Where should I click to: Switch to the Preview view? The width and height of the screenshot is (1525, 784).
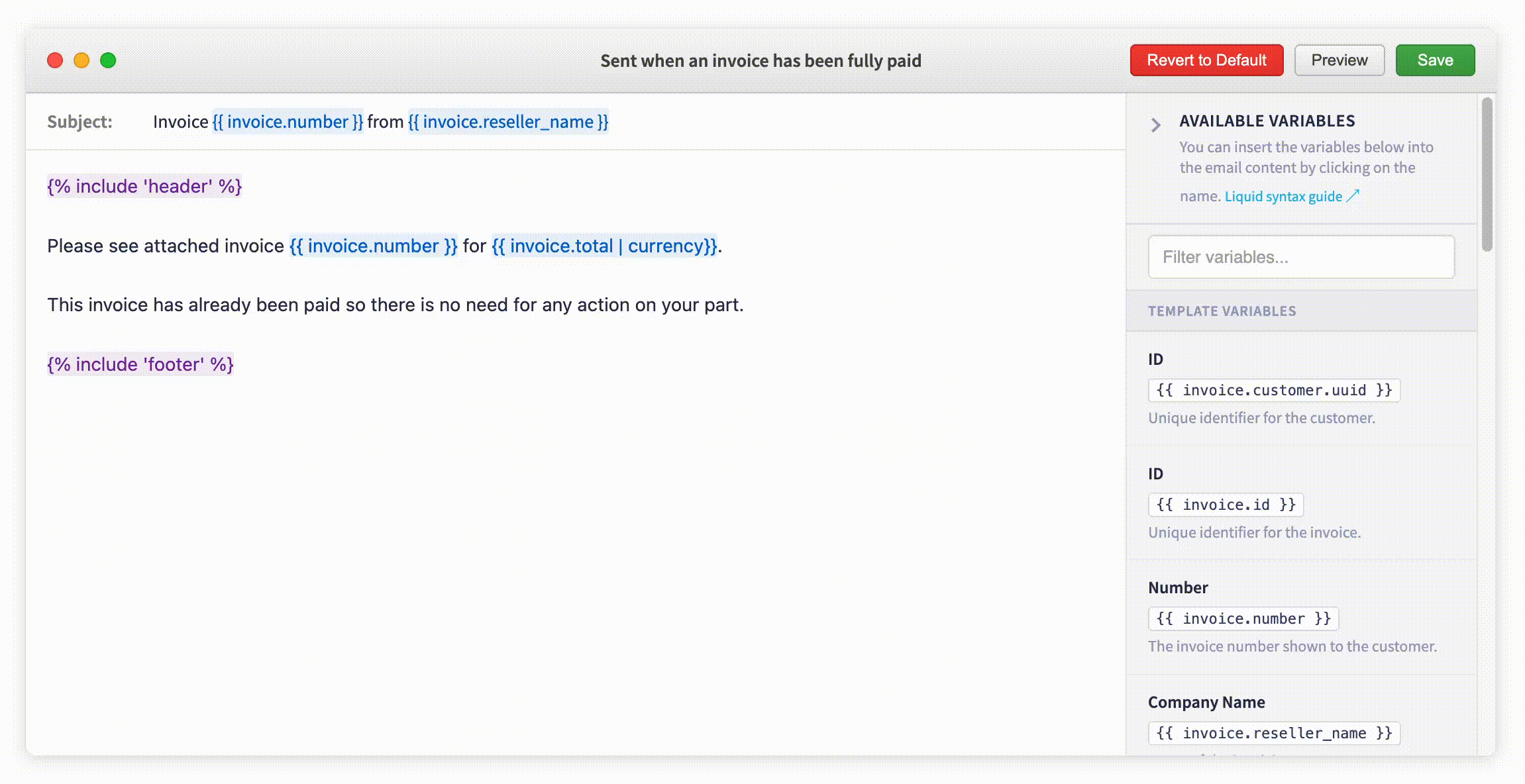click(x=1339, y=60)
